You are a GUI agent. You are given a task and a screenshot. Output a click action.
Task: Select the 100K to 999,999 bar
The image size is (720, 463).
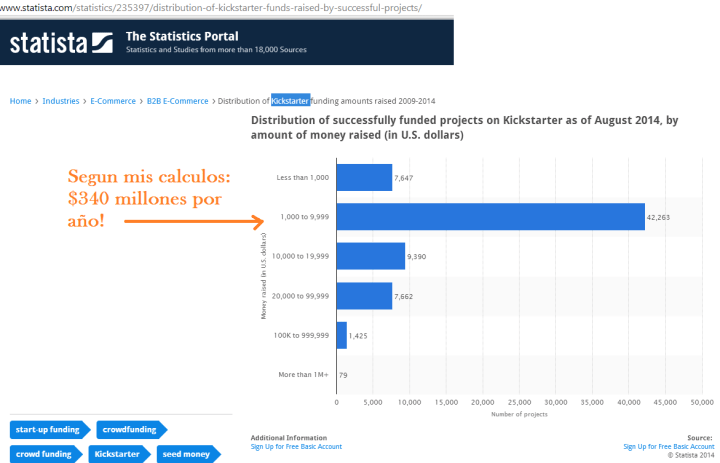[341, 335]
